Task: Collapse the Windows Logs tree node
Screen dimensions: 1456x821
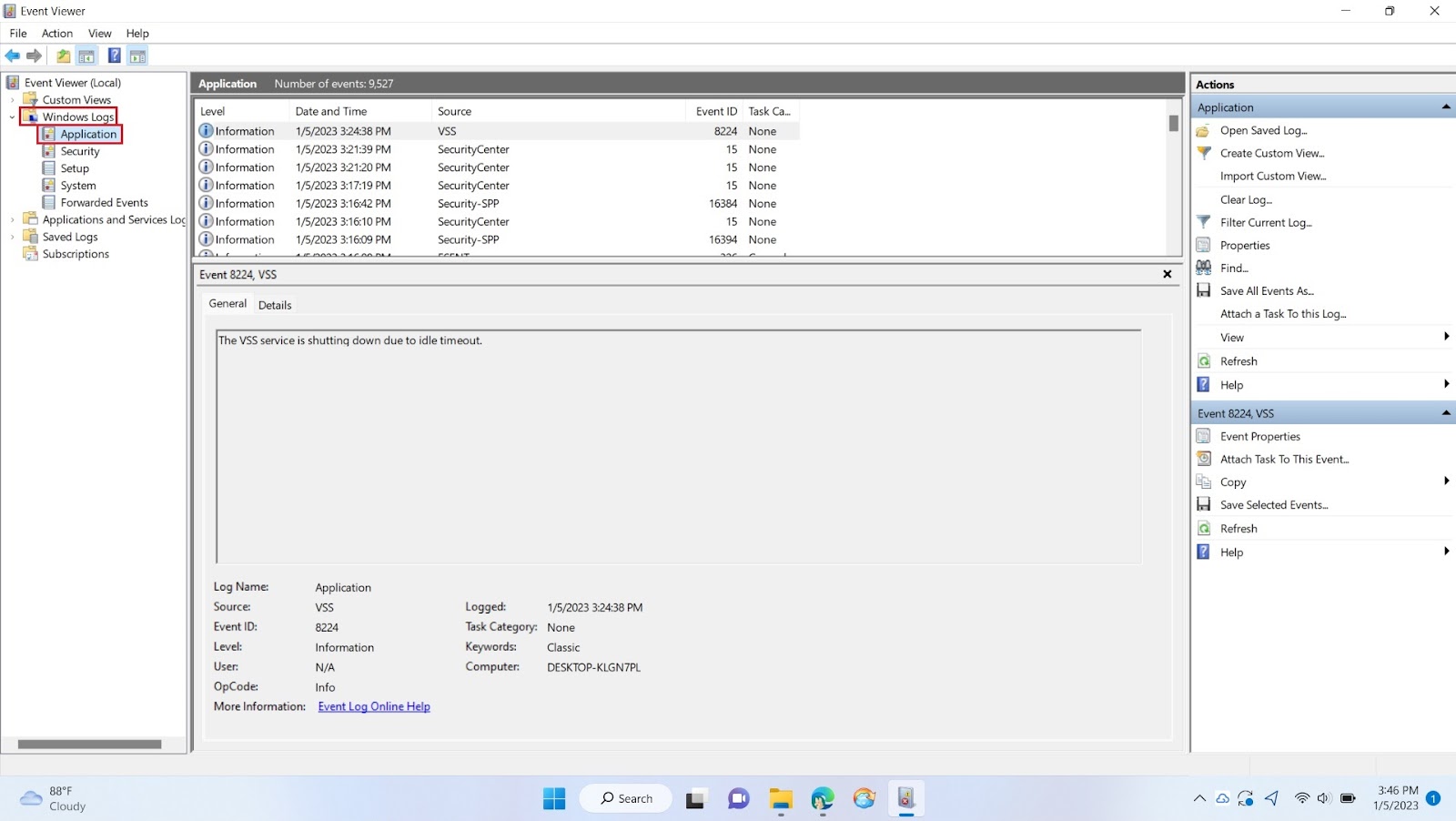Action: click(12, 117)
